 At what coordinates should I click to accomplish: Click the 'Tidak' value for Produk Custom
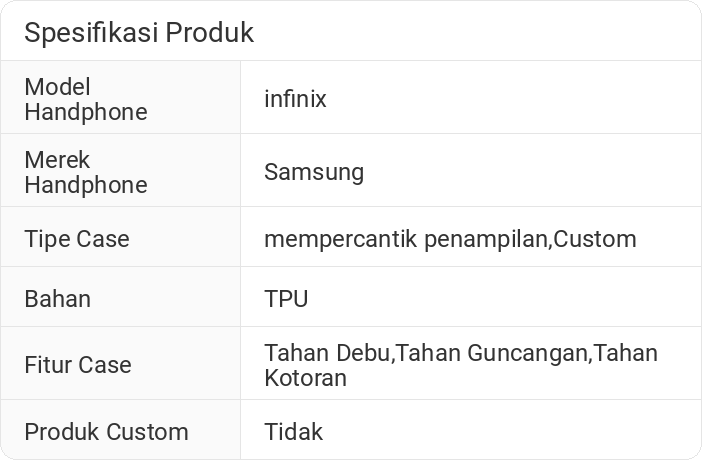click(294, 432)
